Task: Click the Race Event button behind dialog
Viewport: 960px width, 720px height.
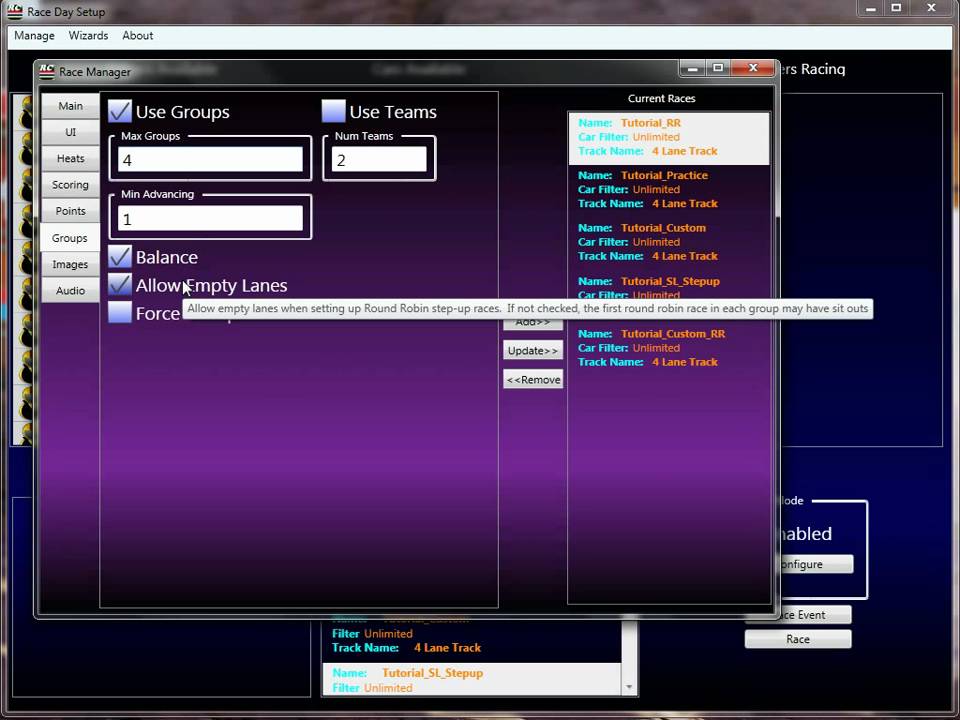Action: 814,615
